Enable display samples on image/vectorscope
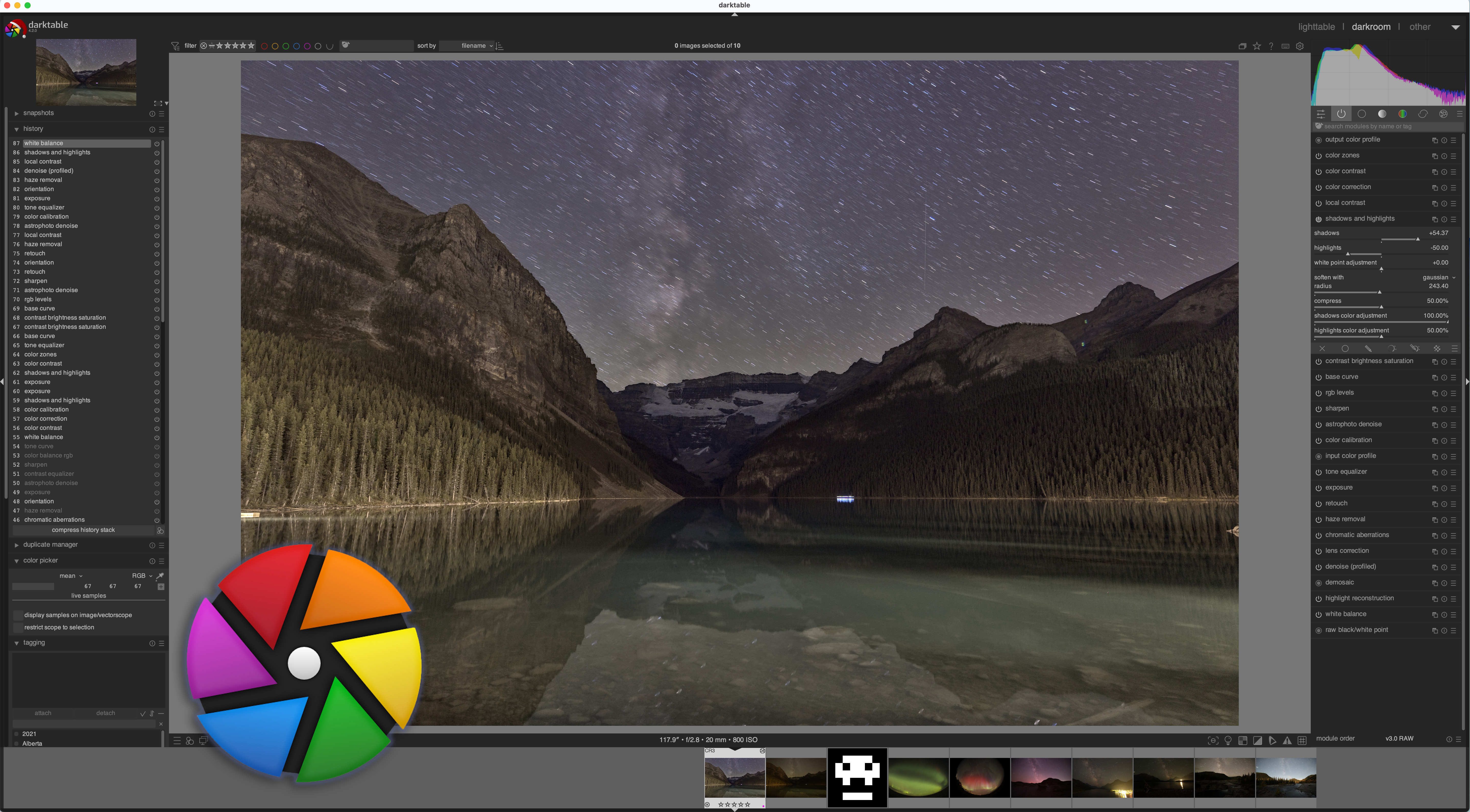1470x812 pixels. click(x=18, y=615)
